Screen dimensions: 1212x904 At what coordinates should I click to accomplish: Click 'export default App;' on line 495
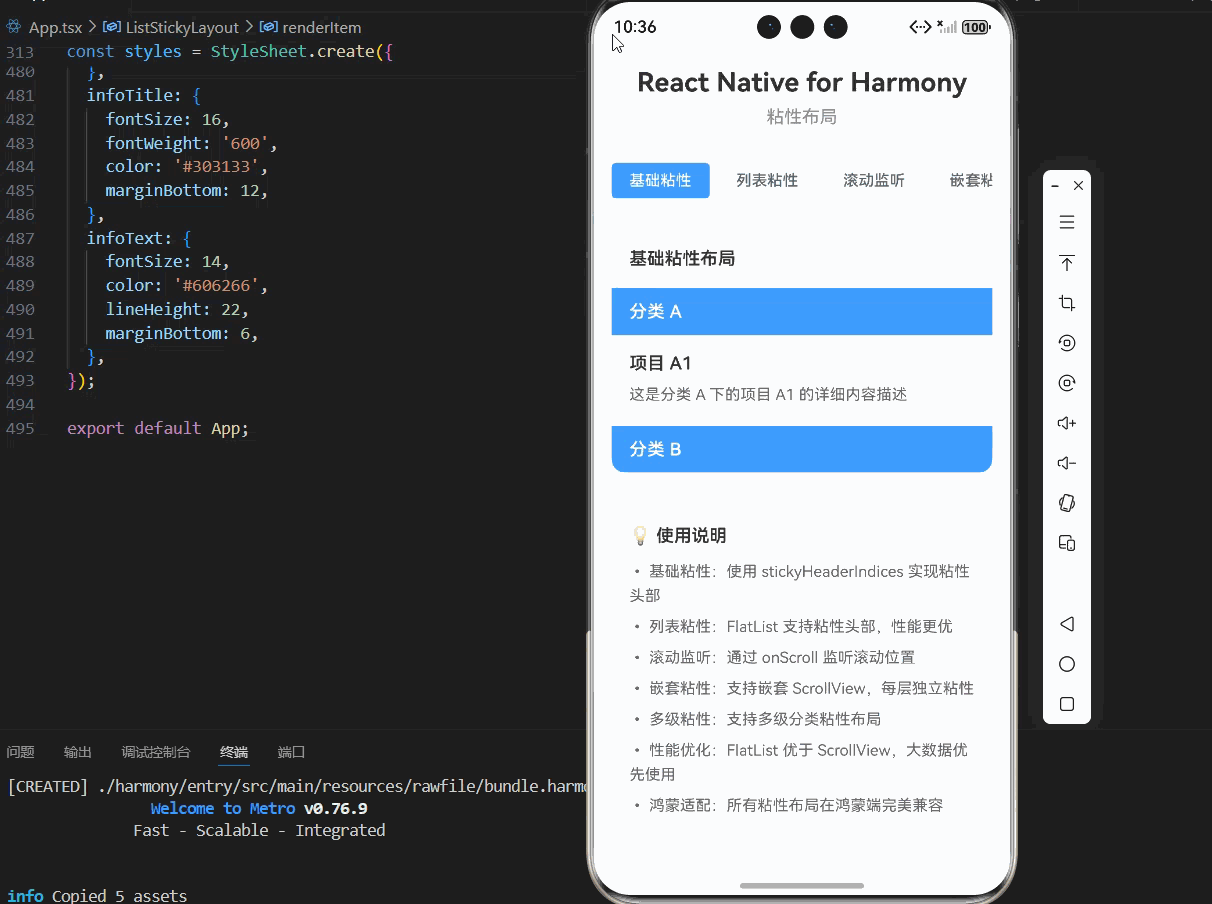158,428
